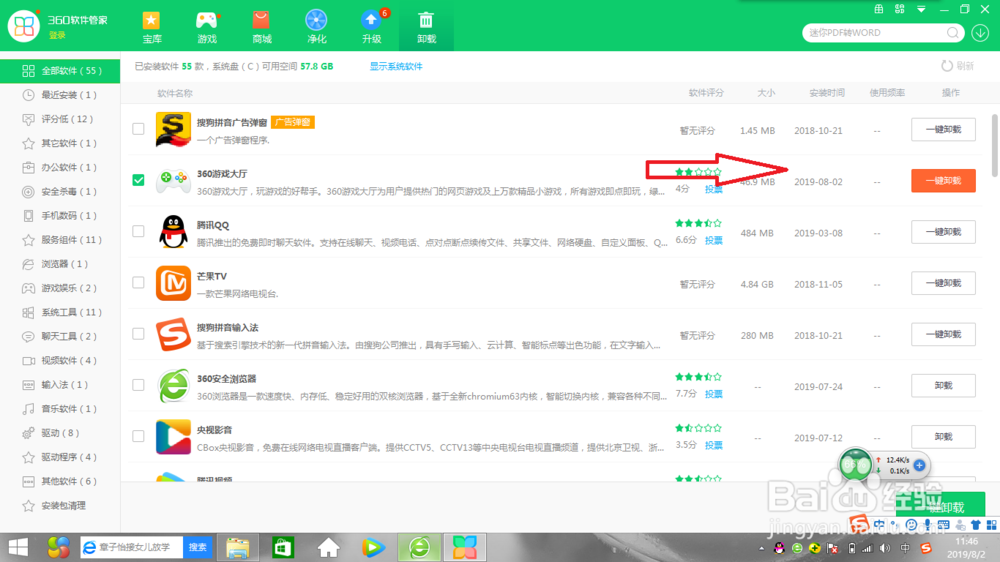Click 投票 link for 腾讯QQ
The image size is (1000, 562).
click(714, 240)
